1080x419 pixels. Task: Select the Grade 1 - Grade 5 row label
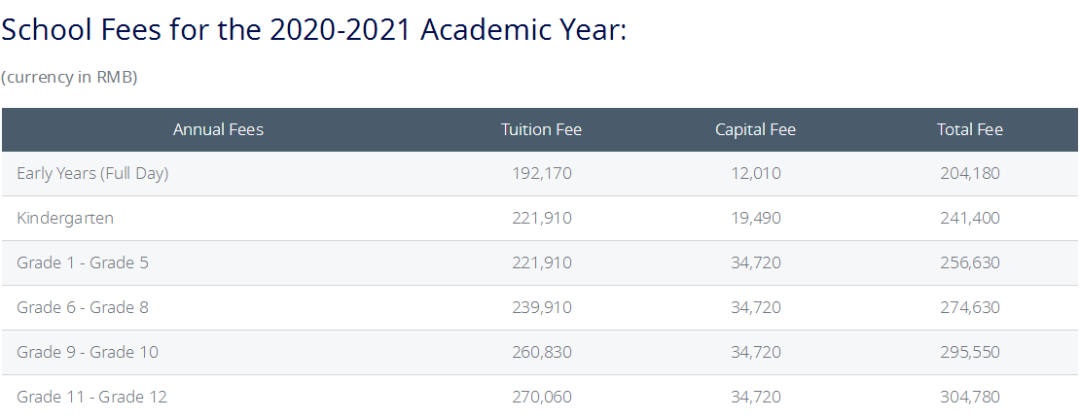tap(83, 263)
